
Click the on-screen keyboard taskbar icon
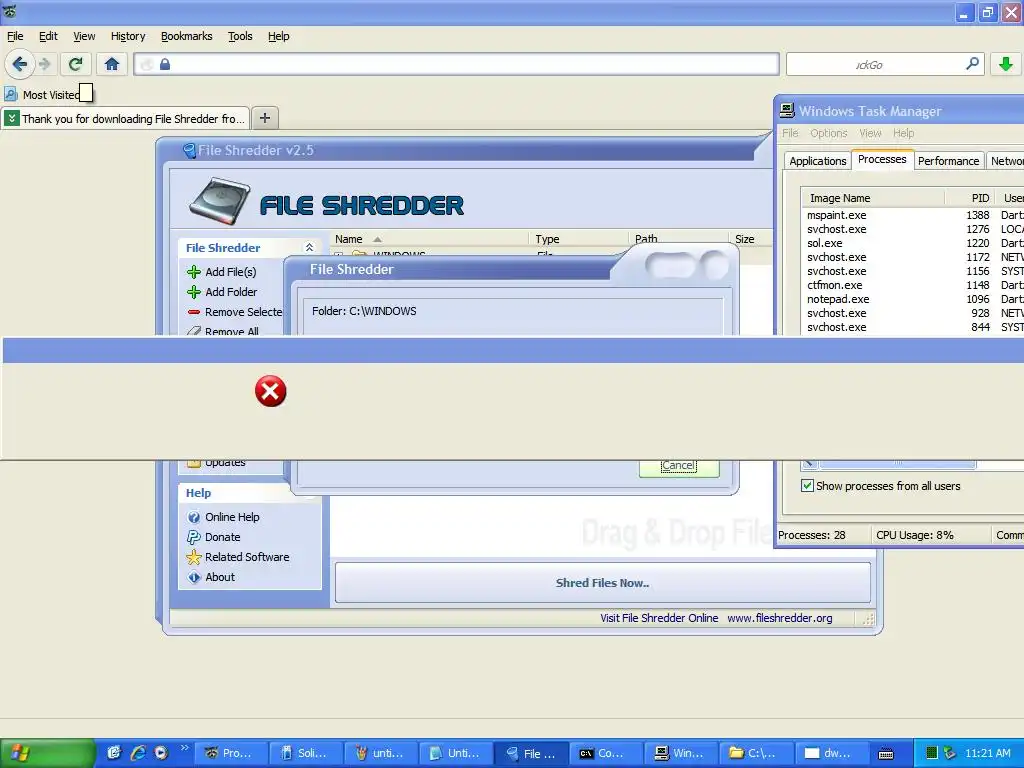pos(886,754)
